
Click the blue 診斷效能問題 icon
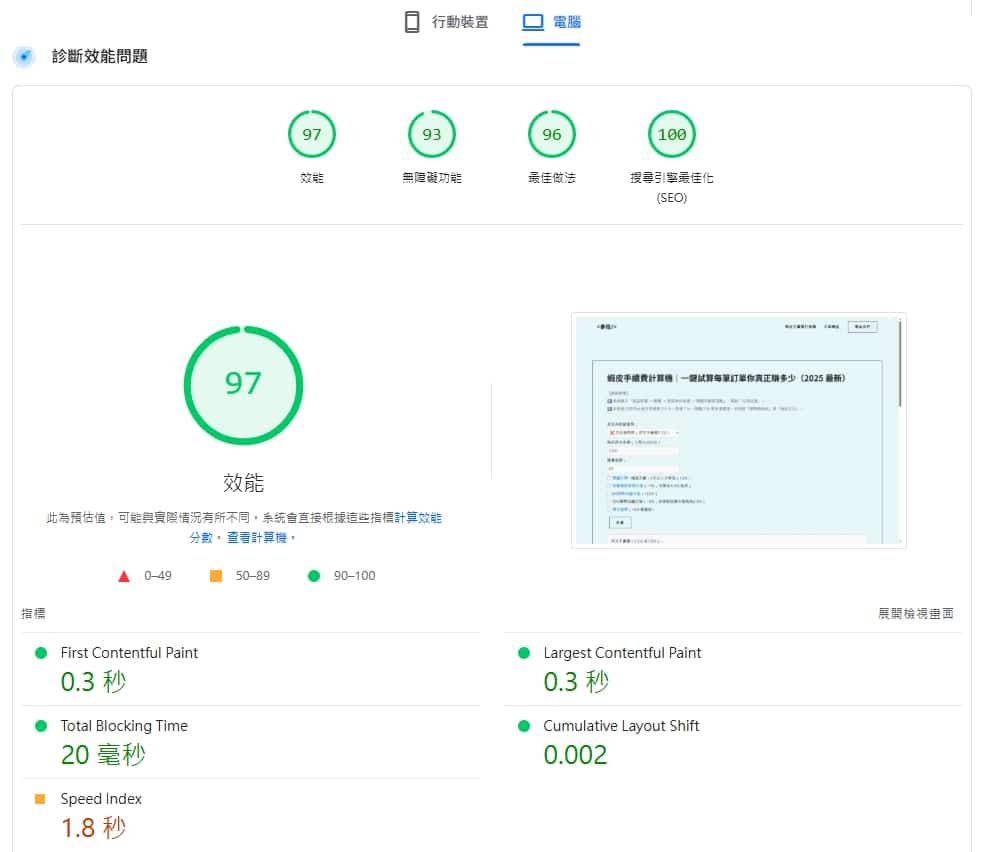pos(24,56)
